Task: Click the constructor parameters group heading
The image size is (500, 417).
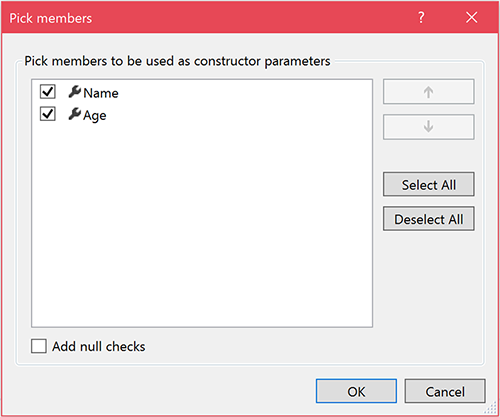Action: [x=177, y=61]
